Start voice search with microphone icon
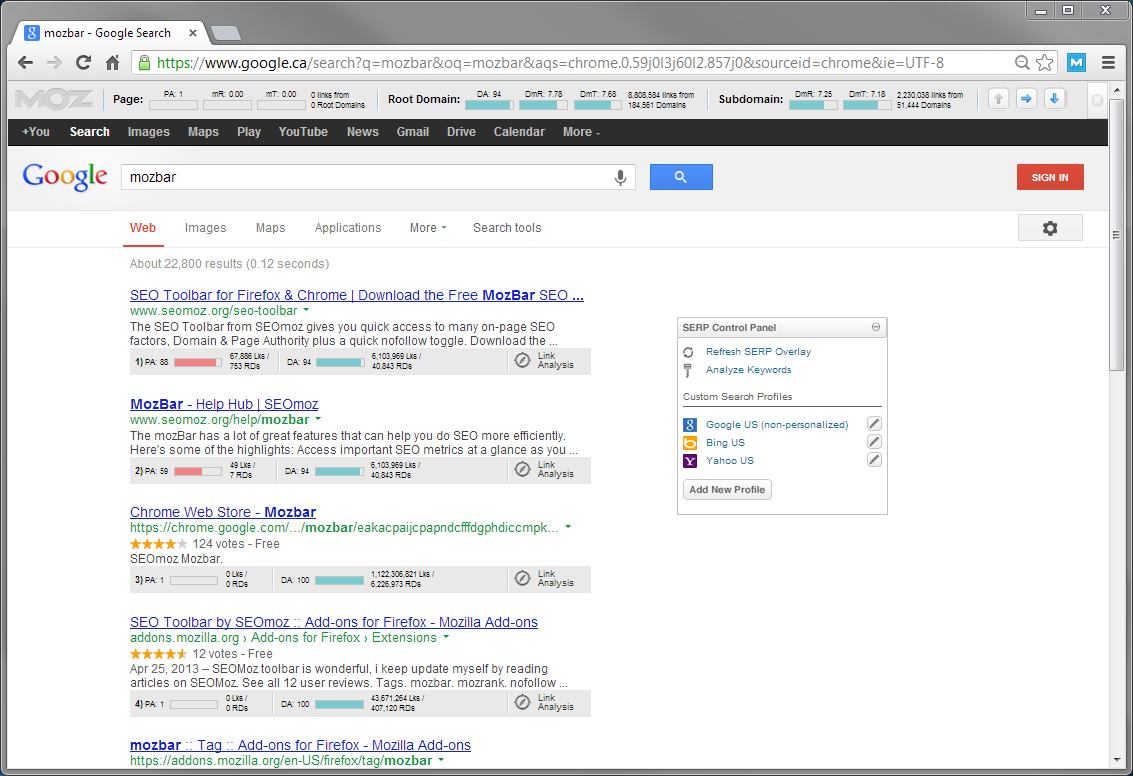Screen dimensions: 1133x776 620,178
